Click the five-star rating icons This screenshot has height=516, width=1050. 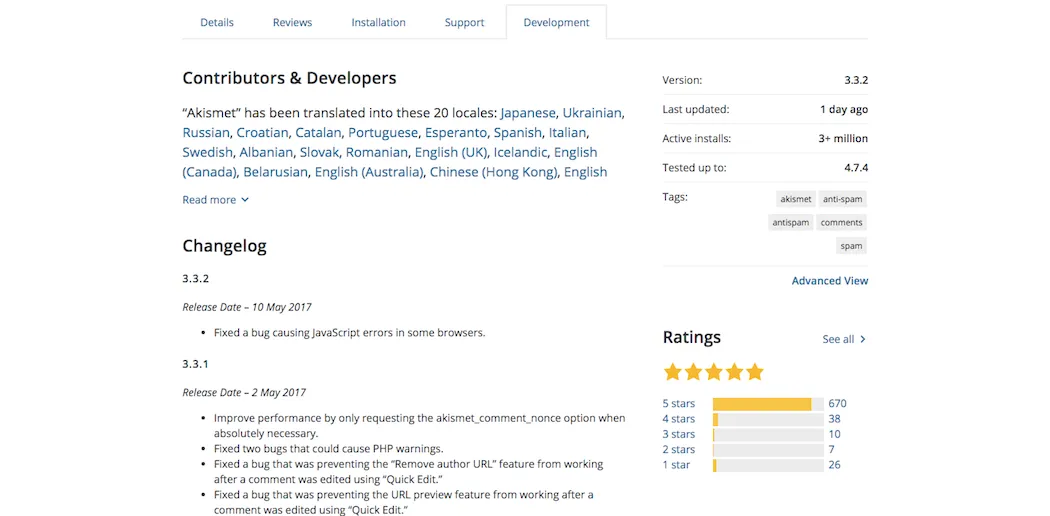coord(713,372)
